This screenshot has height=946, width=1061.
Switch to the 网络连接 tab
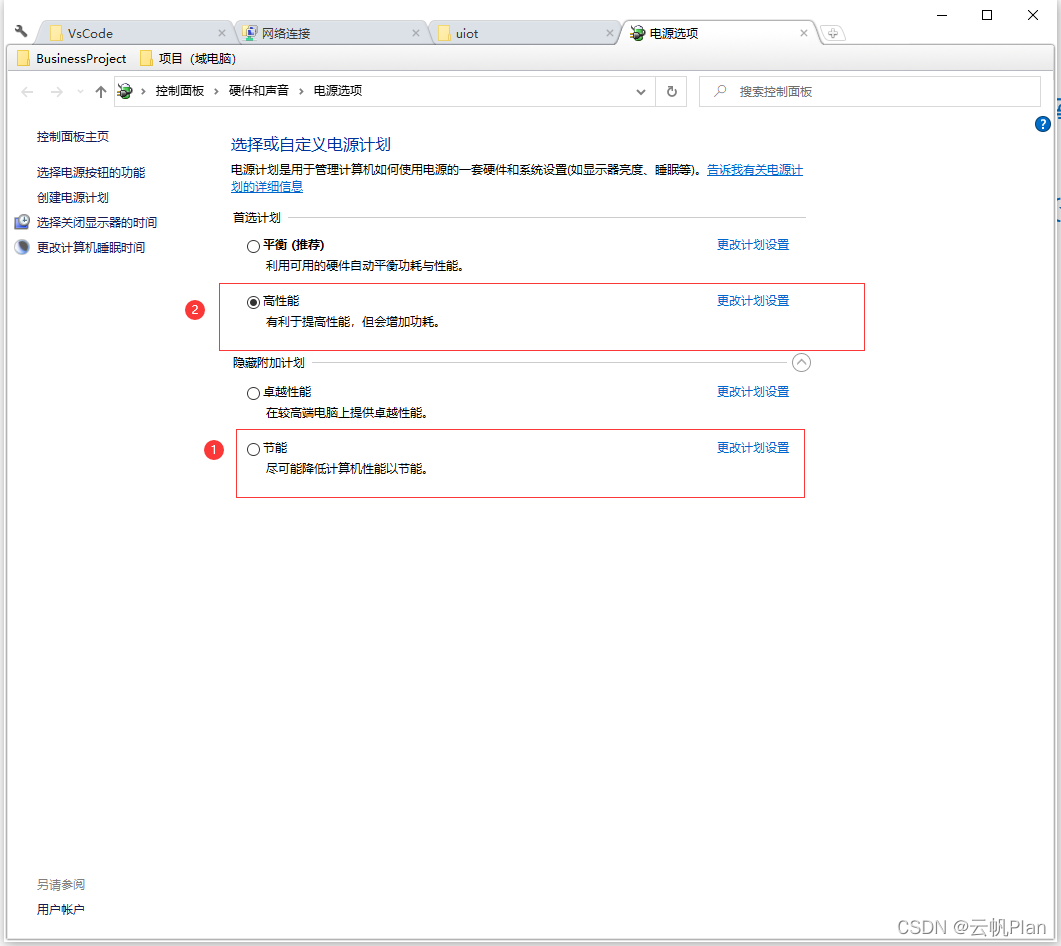pos(332,33)
